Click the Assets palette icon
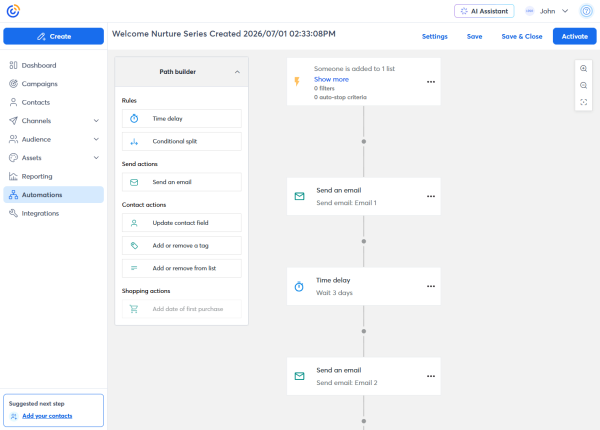Image resolution: width=600 pixels, height=430 pixels. tap(13, 158)
